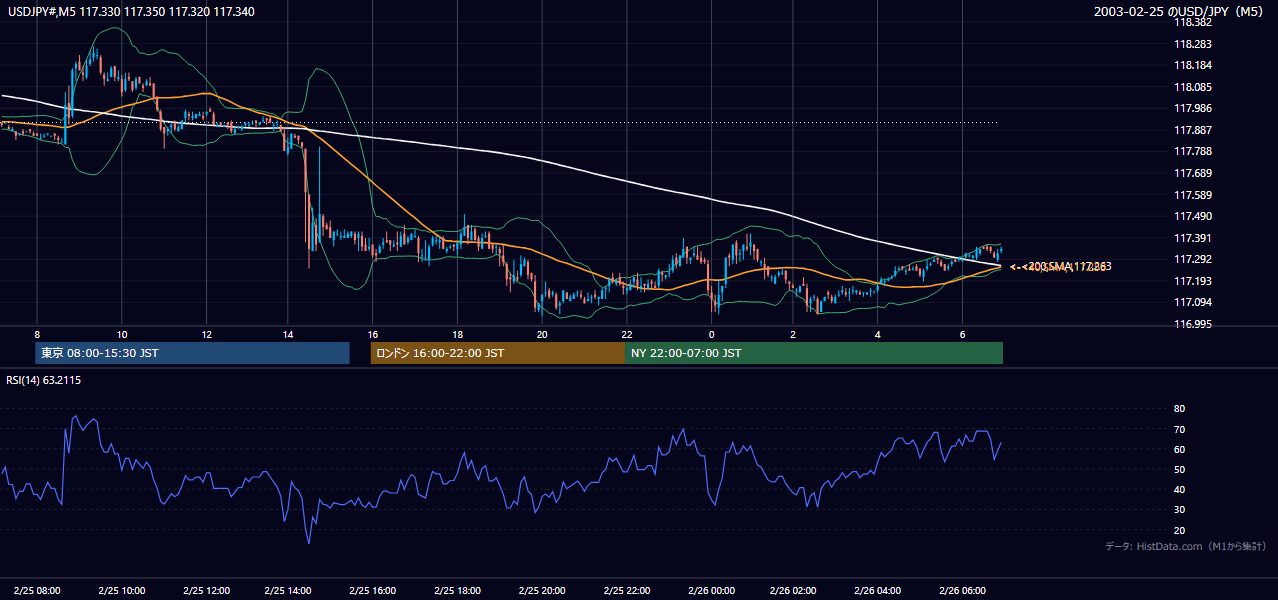Screen dimensions: 1278x600
Task: Click RSI scale level 80
Action: 1179,409
